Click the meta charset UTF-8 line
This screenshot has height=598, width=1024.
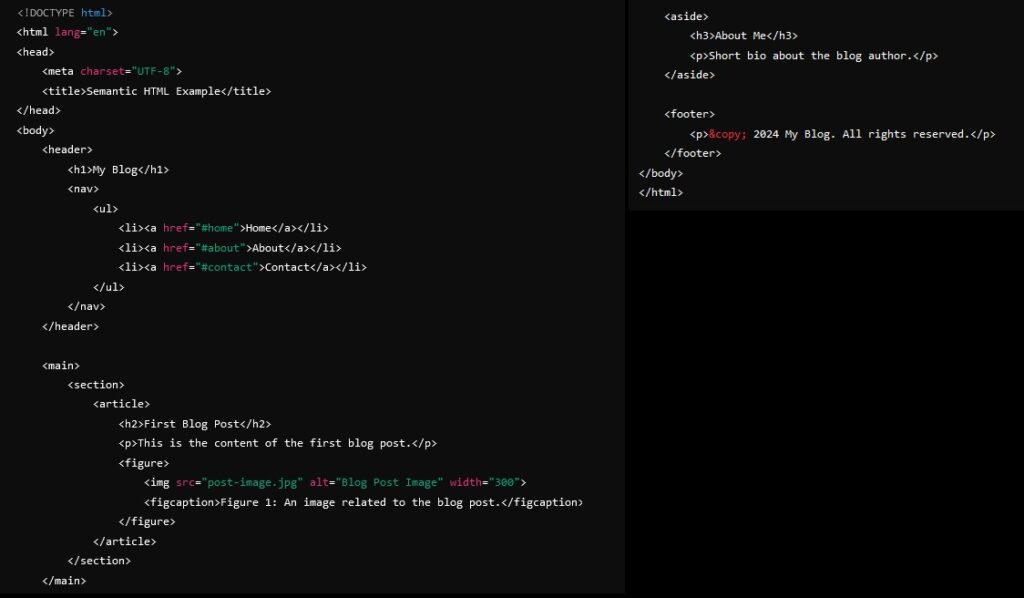pos(112,71)
